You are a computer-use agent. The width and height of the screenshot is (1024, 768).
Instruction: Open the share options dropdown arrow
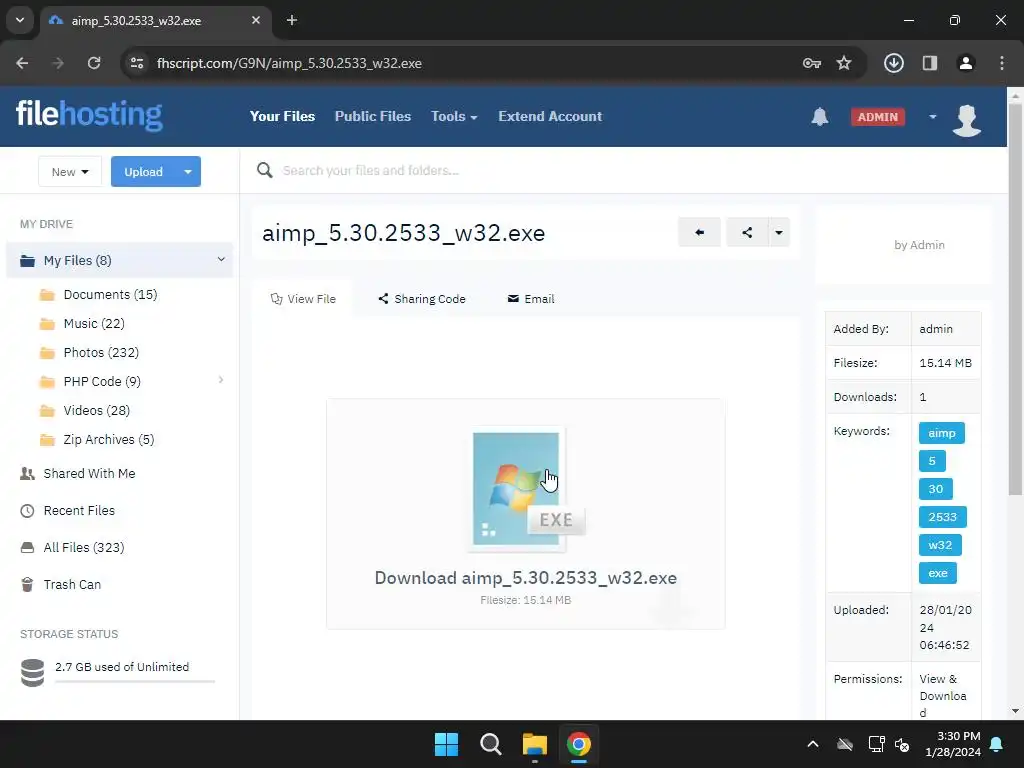[x=778, y=232]
